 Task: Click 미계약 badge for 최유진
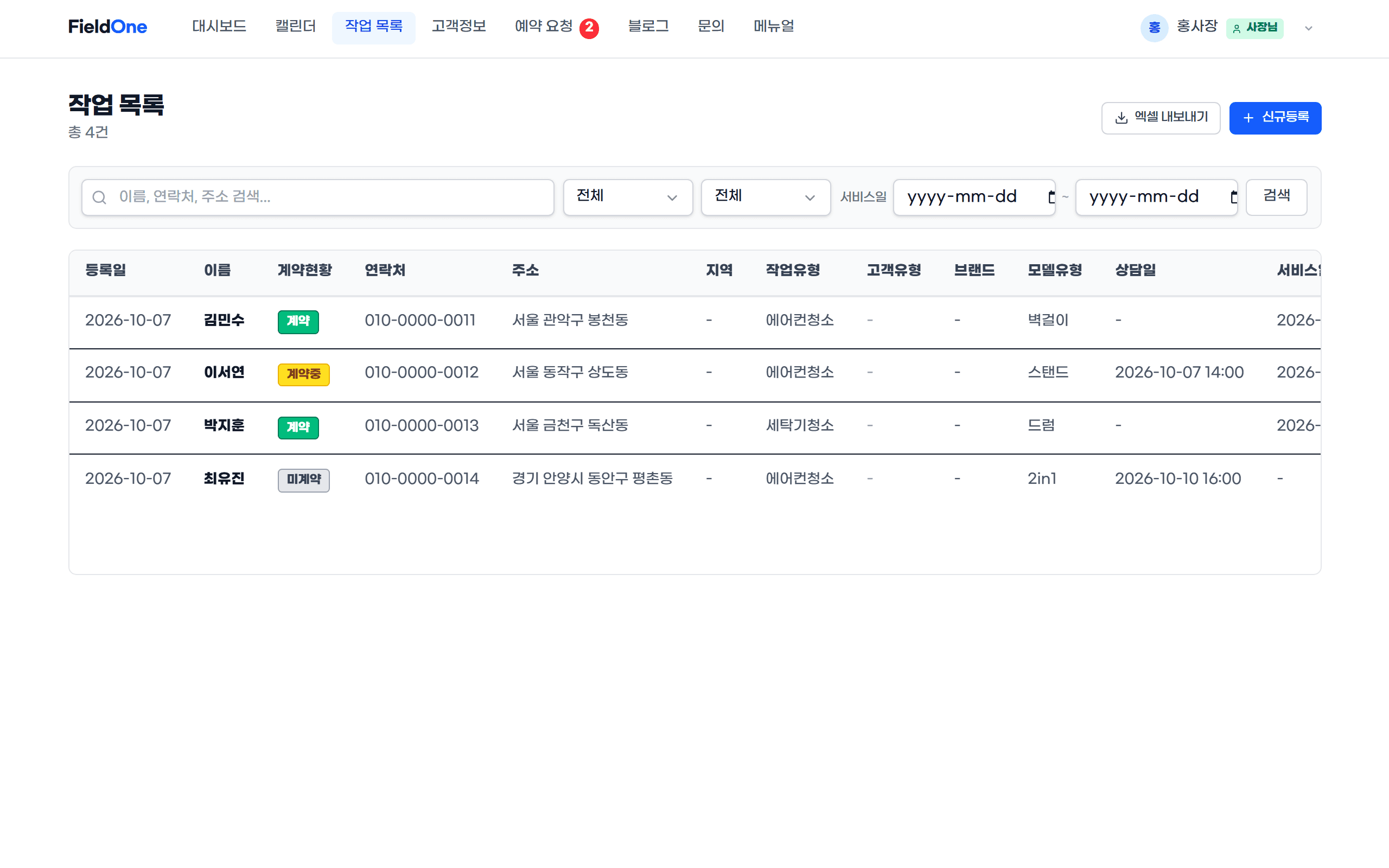point(304,480)
